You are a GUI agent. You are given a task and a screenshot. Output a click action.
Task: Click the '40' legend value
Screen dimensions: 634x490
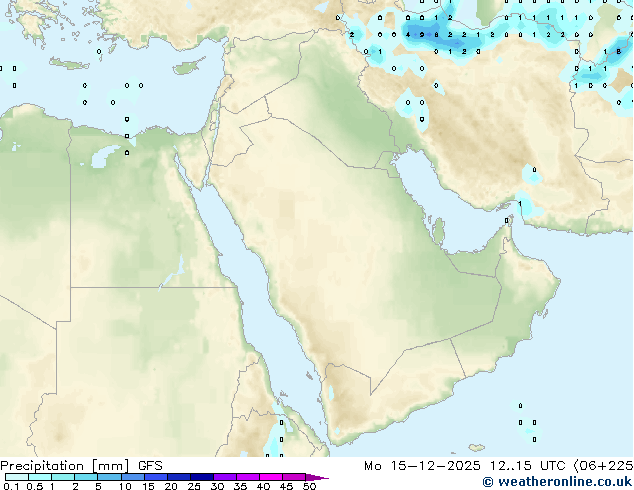tap(263, 486)
